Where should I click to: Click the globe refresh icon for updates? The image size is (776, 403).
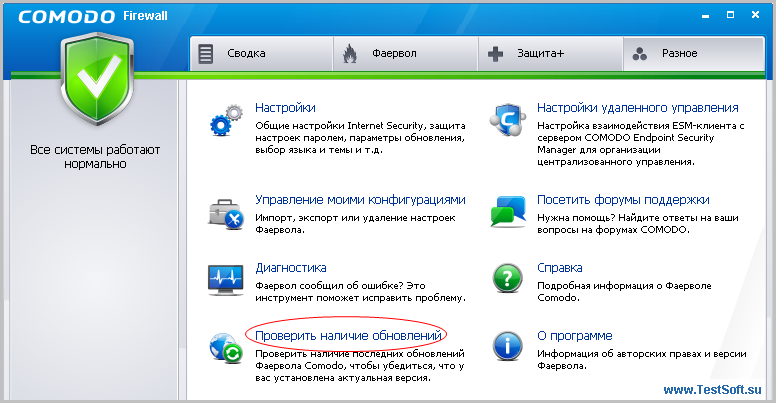coord(226,348)
